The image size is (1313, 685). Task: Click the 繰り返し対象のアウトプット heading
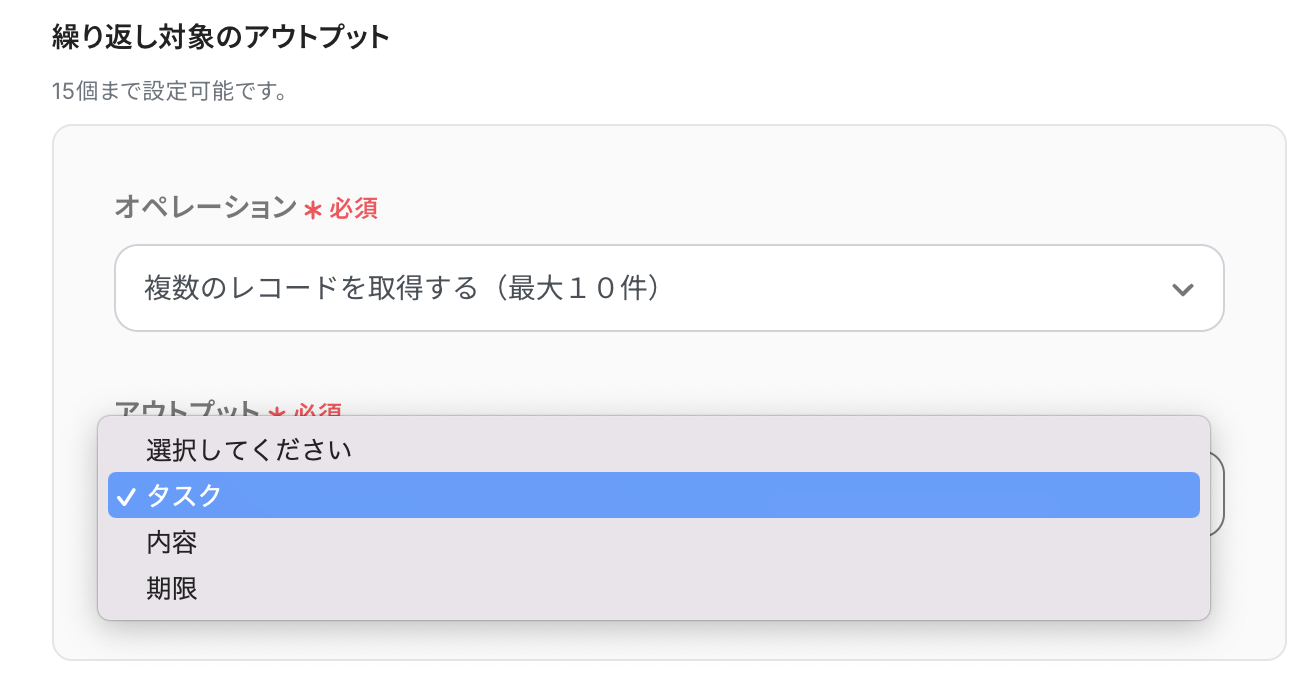[x=220, y=38]
